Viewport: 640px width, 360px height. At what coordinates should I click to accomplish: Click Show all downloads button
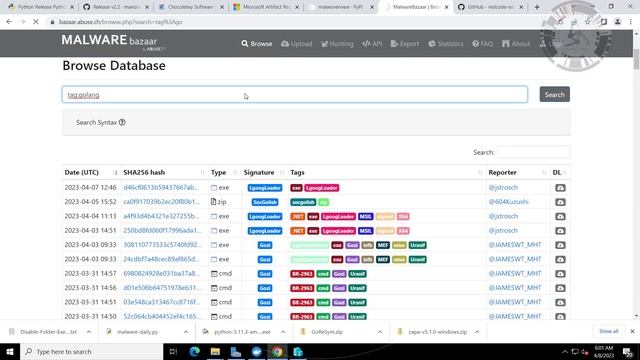(x=609, y=331)
